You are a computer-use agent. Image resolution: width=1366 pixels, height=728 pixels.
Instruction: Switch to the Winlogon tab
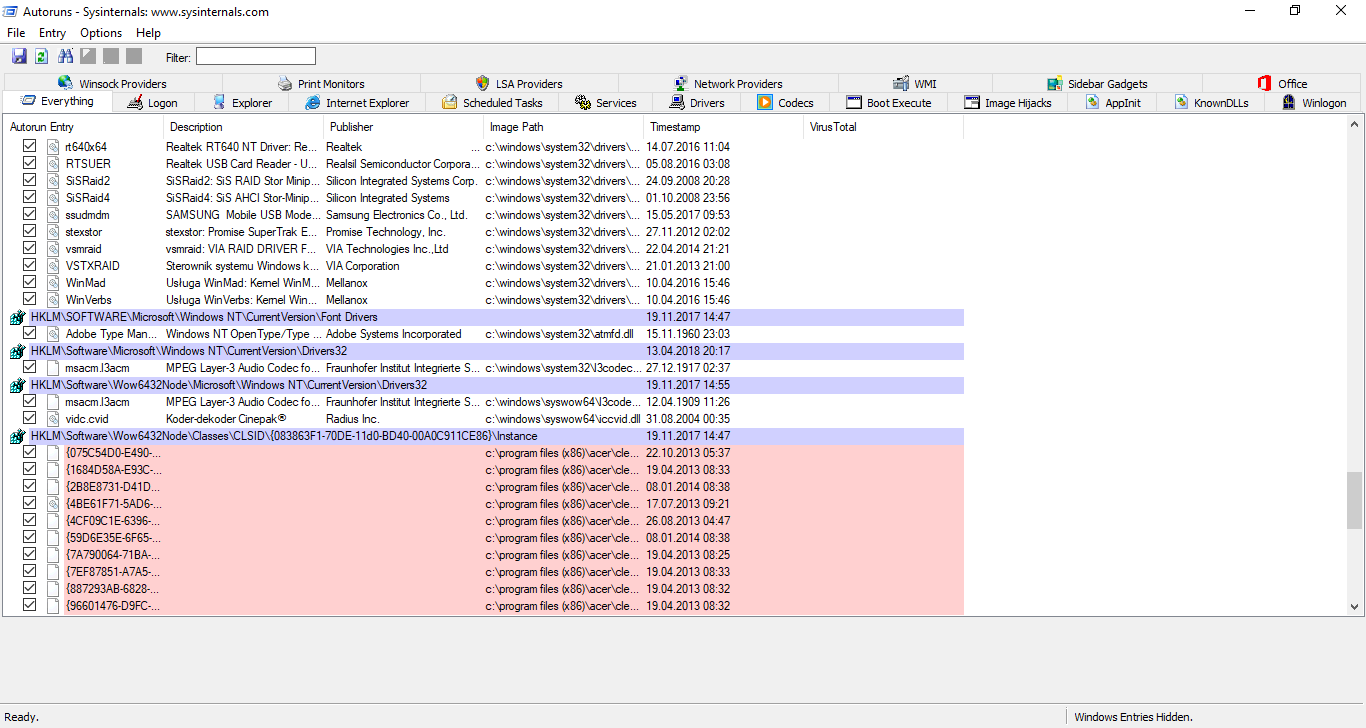tap(1314, 102)
